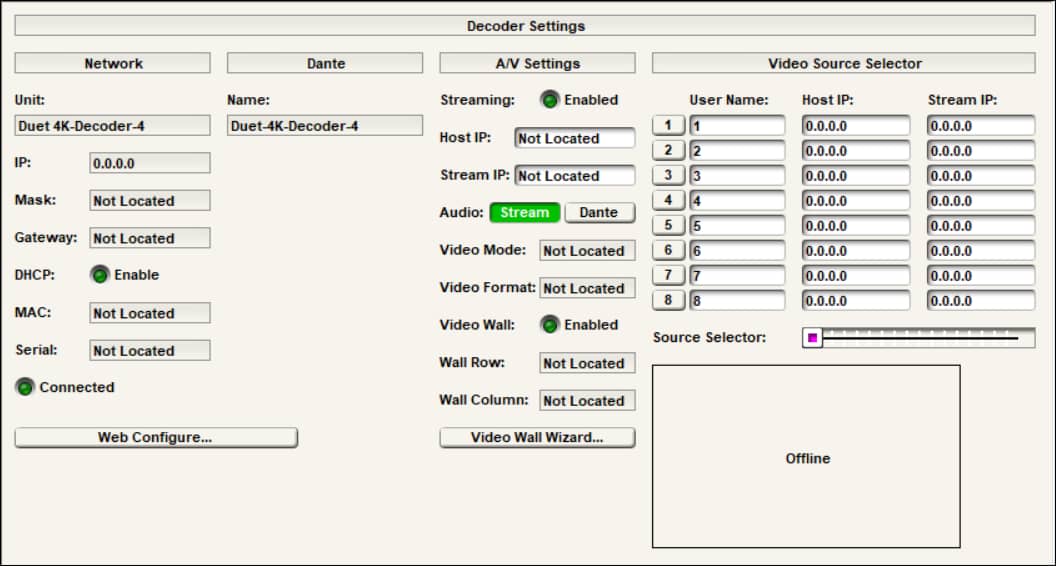This screenshot has height=566, width=1056.
Task: Click the Source Selector slider handle
Action: pos(812,338)
